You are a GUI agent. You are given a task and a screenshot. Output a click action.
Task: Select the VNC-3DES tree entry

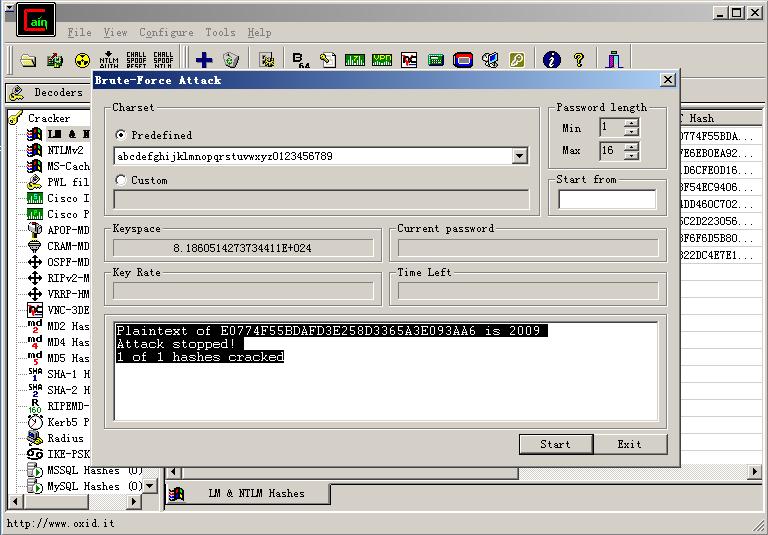pos(68,310)
